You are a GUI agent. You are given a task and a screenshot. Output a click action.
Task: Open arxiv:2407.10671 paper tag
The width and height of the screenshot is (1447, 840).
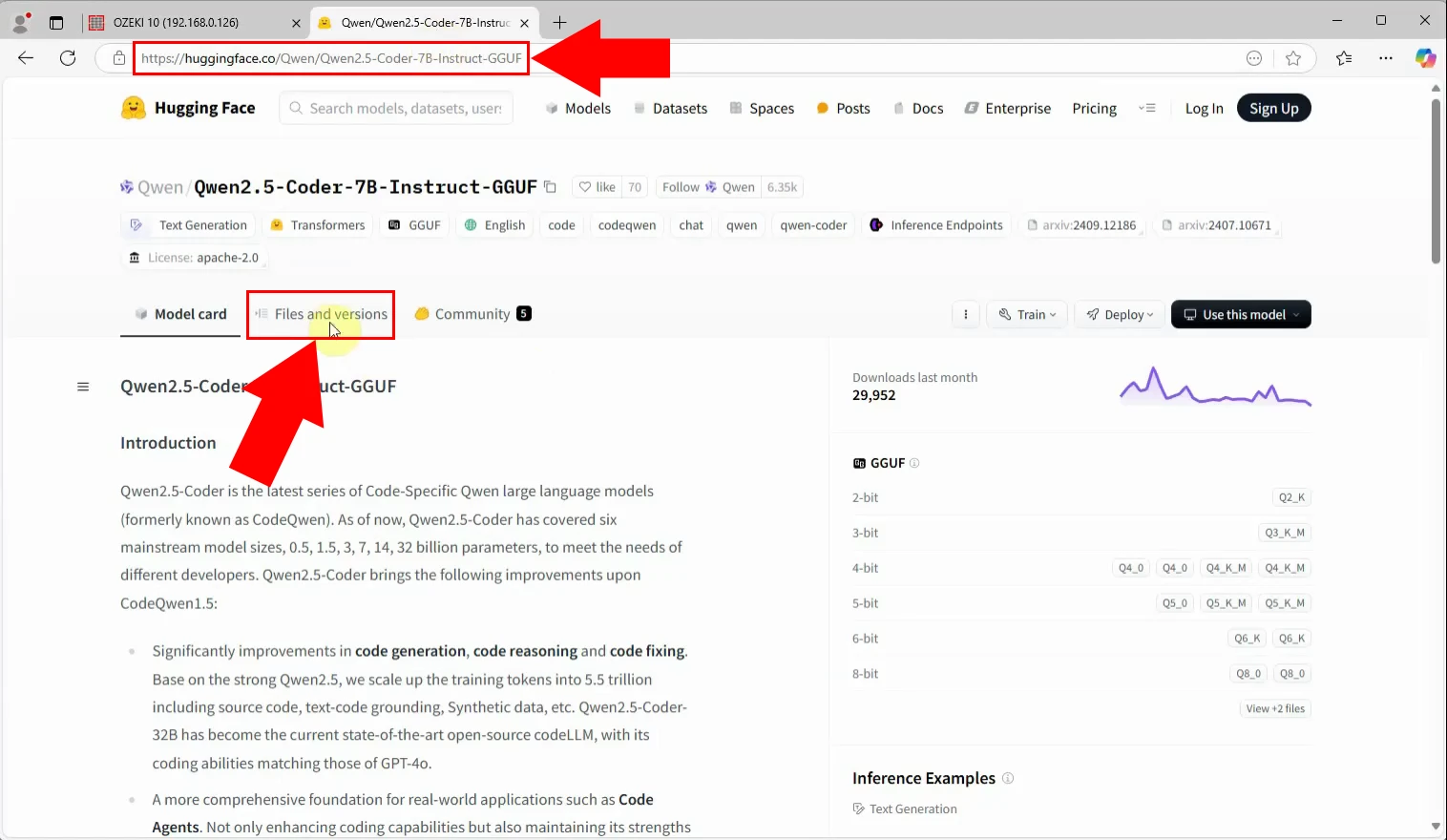pyautogui.click(x=1217, y=225)
